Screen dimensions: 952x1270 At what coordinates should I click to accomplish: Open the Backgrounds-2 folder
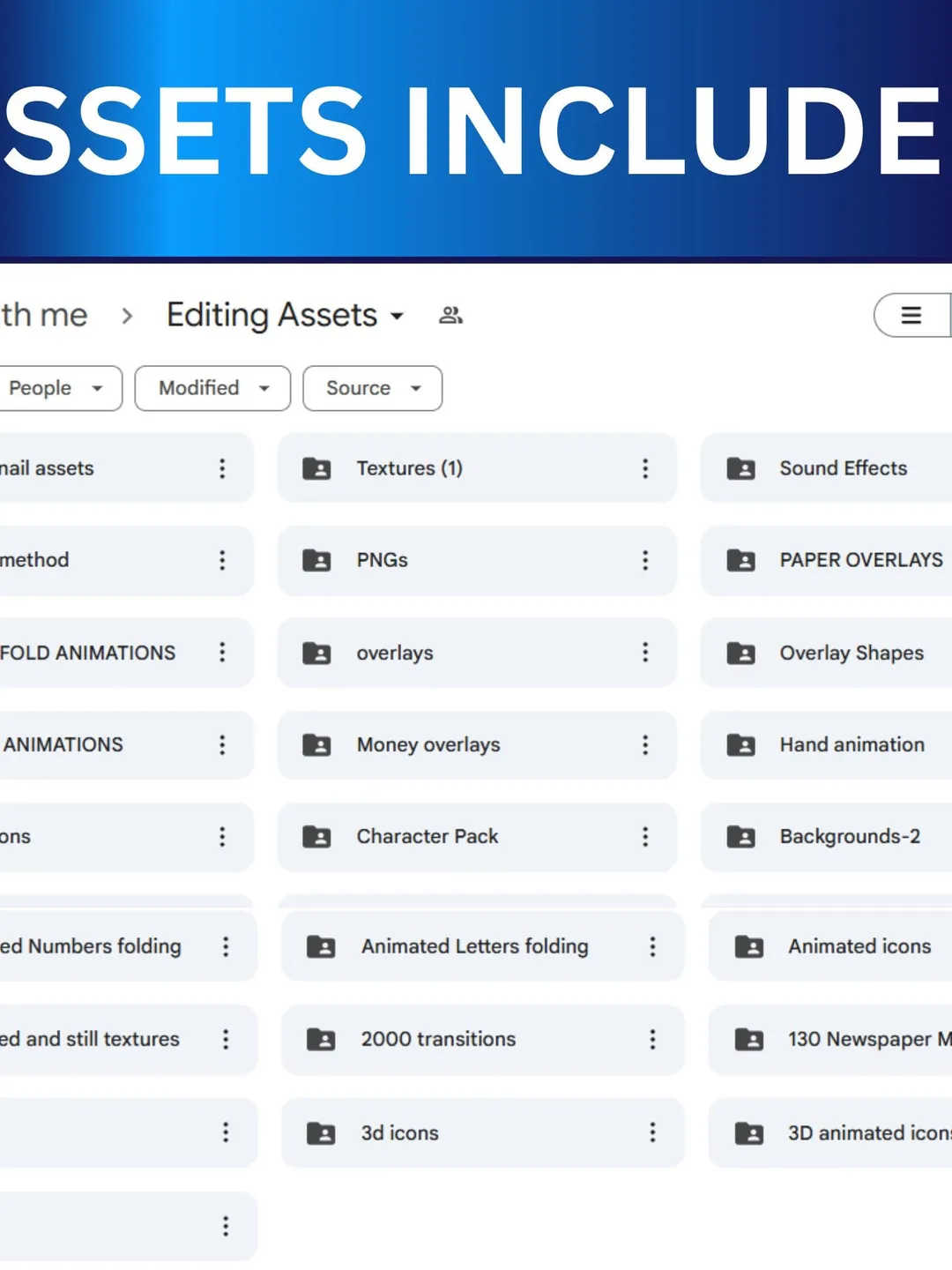pyautogui.click(x=827, y=836)
